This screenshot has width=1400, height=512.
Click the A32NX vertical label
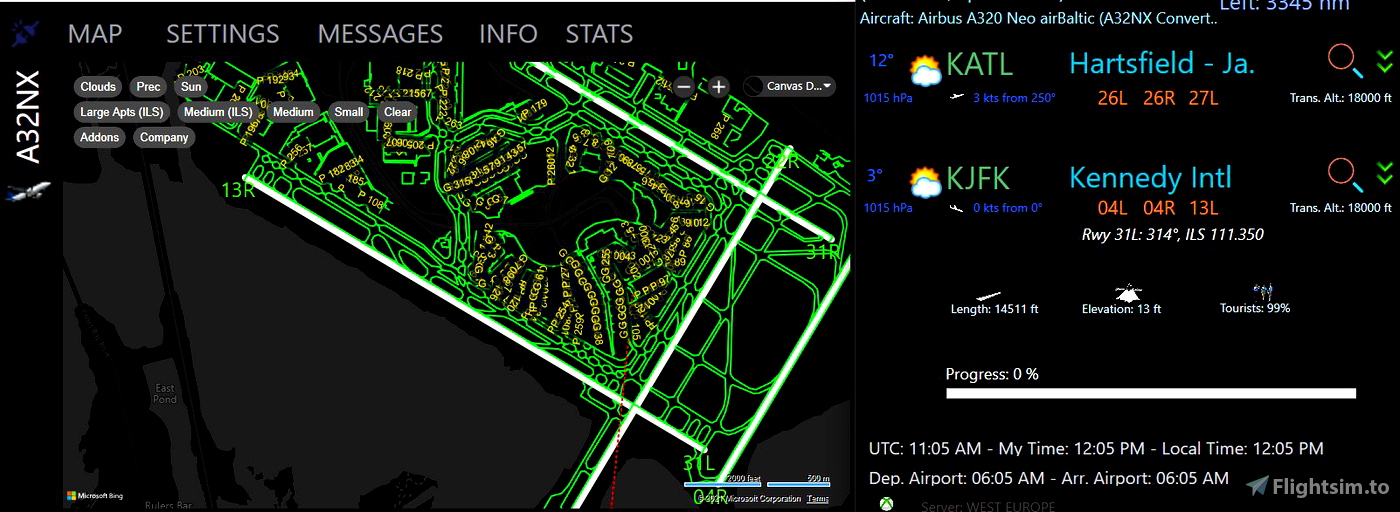28,117
